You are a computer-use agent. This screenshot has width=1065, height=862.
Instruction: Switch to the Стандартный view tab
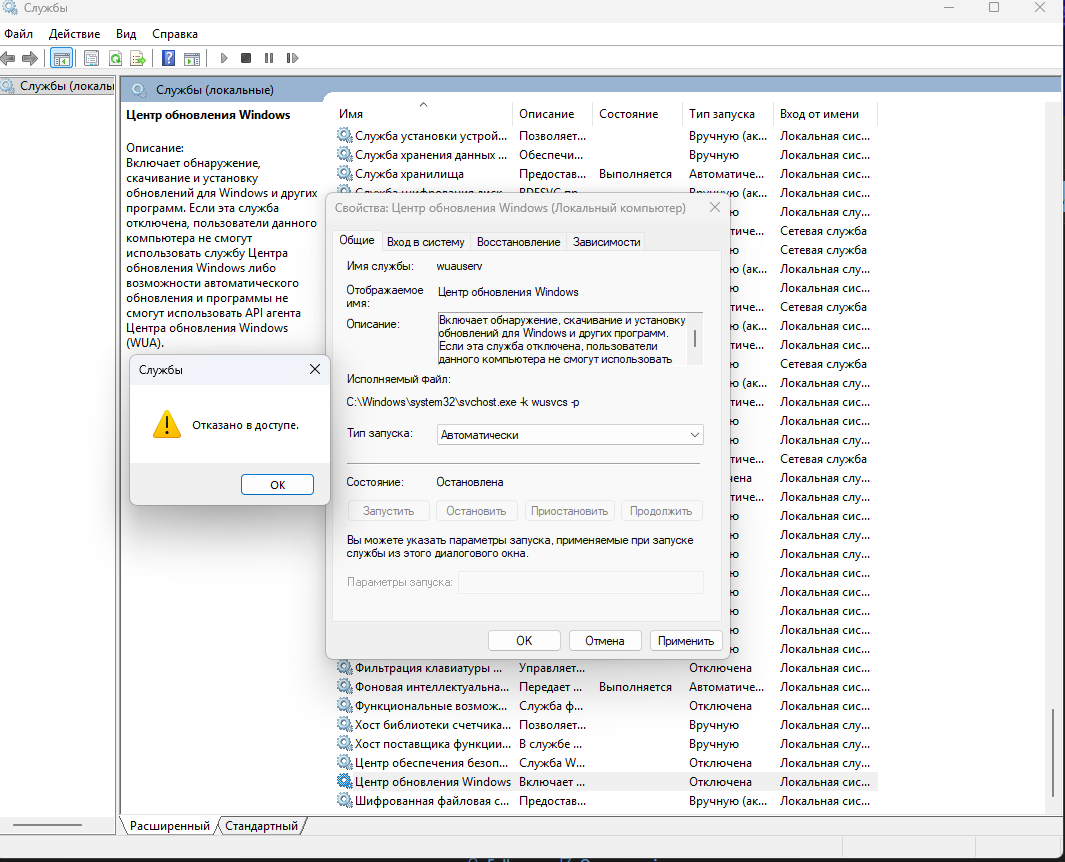(261, 826)
